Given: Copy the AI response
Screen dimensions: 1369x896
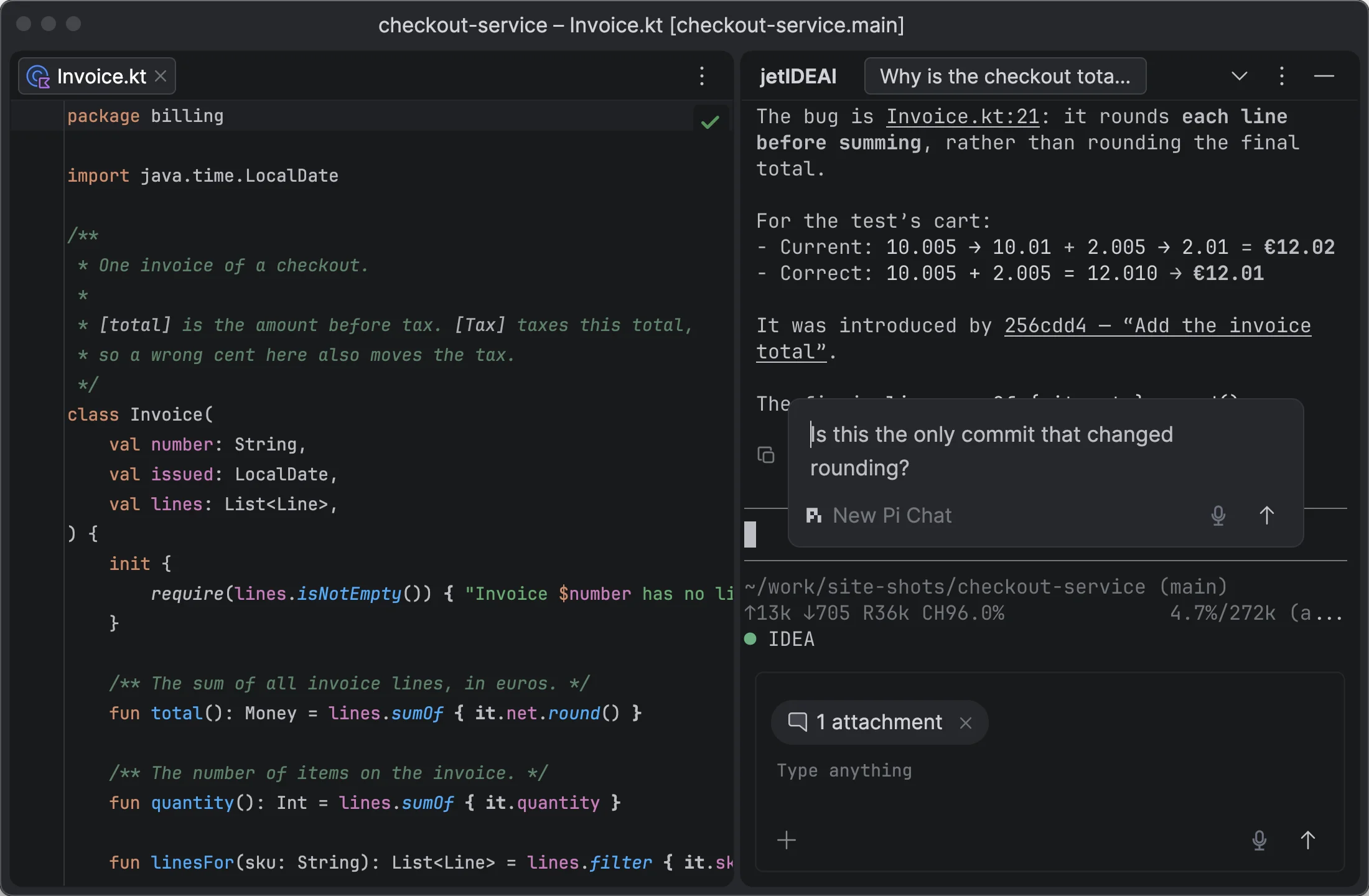Looking at the screenshot, I should pyautogui.click(x=765, y=455).
